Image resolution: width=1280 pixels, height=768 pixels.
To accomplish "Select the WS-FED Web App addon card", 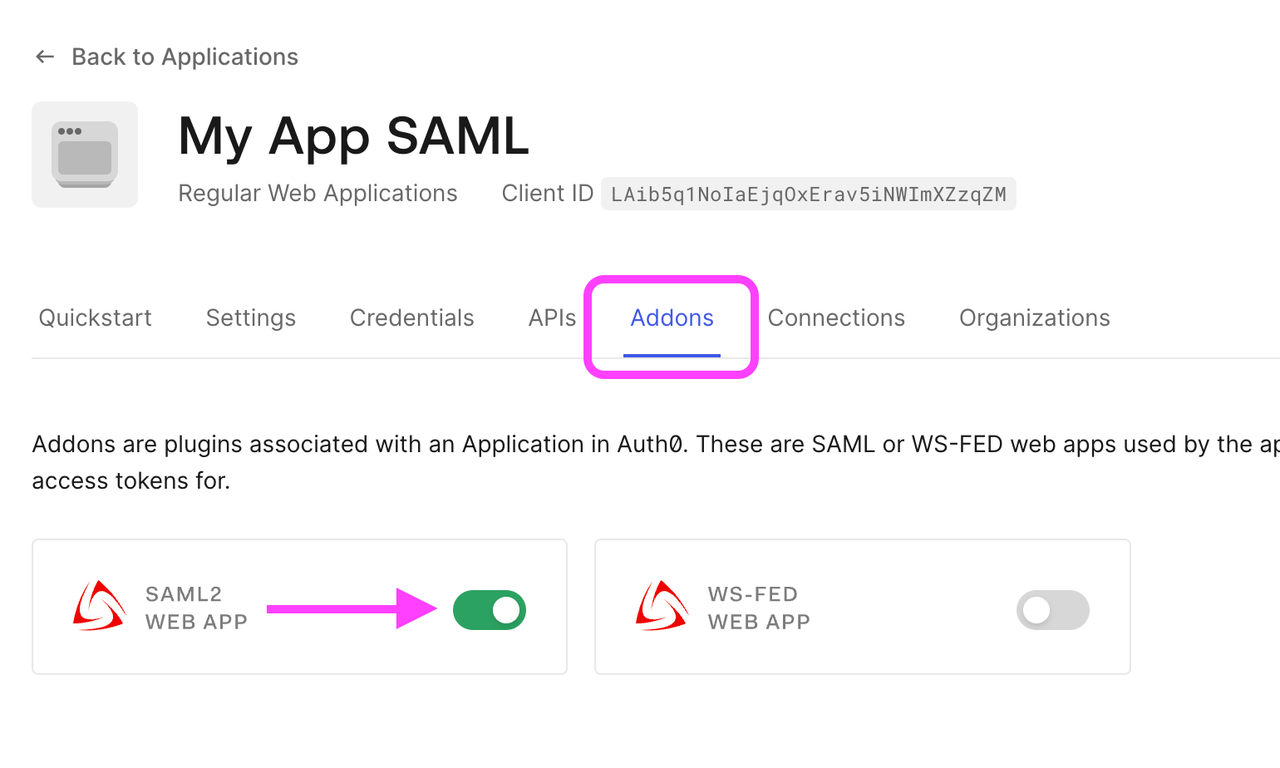I will coord(862,607).
